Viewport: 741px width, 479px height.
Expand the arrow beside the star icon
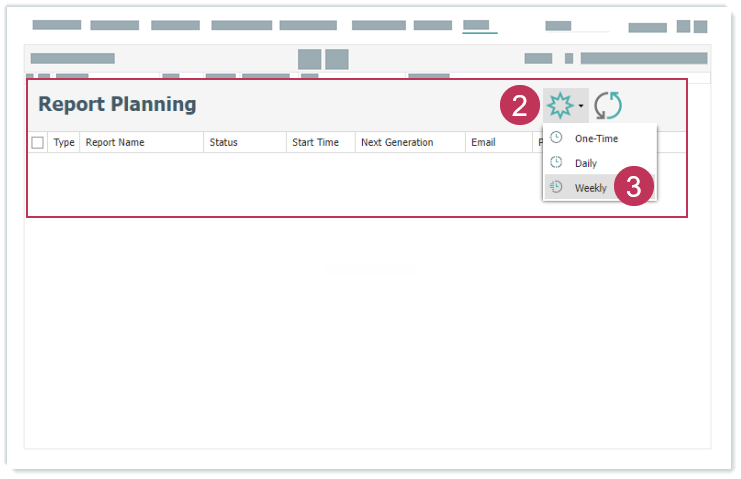[581, 106]
